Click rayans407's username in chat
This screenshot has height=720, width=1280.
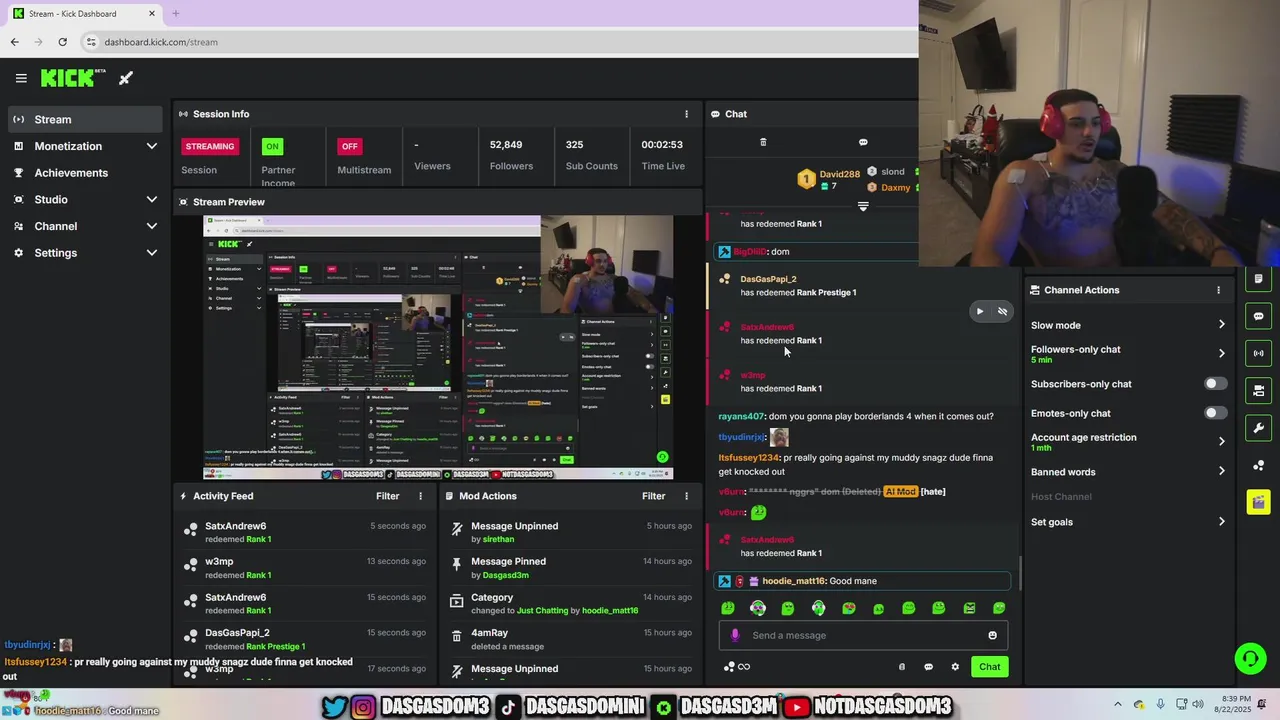741,416
